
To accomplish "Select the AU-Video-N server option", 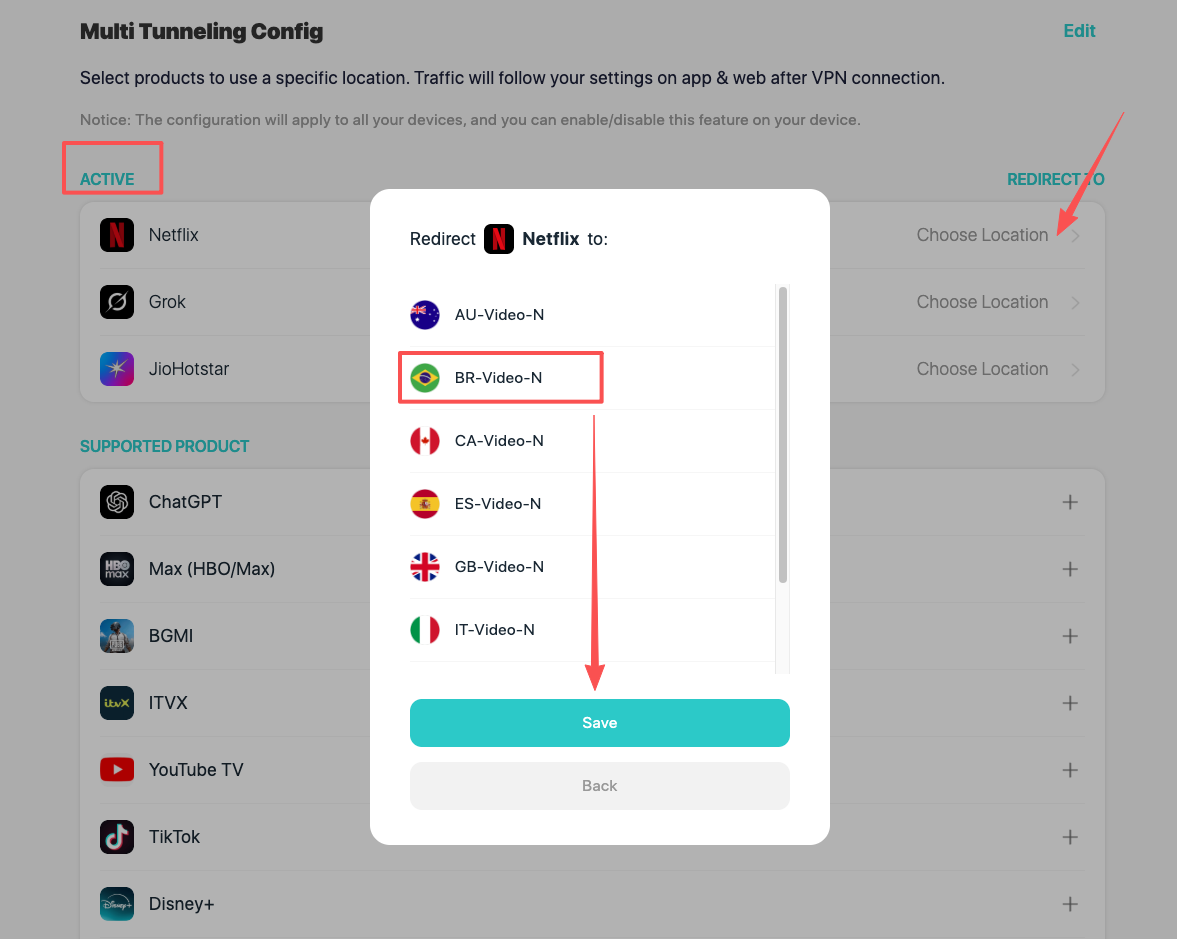I will (500, 314).
